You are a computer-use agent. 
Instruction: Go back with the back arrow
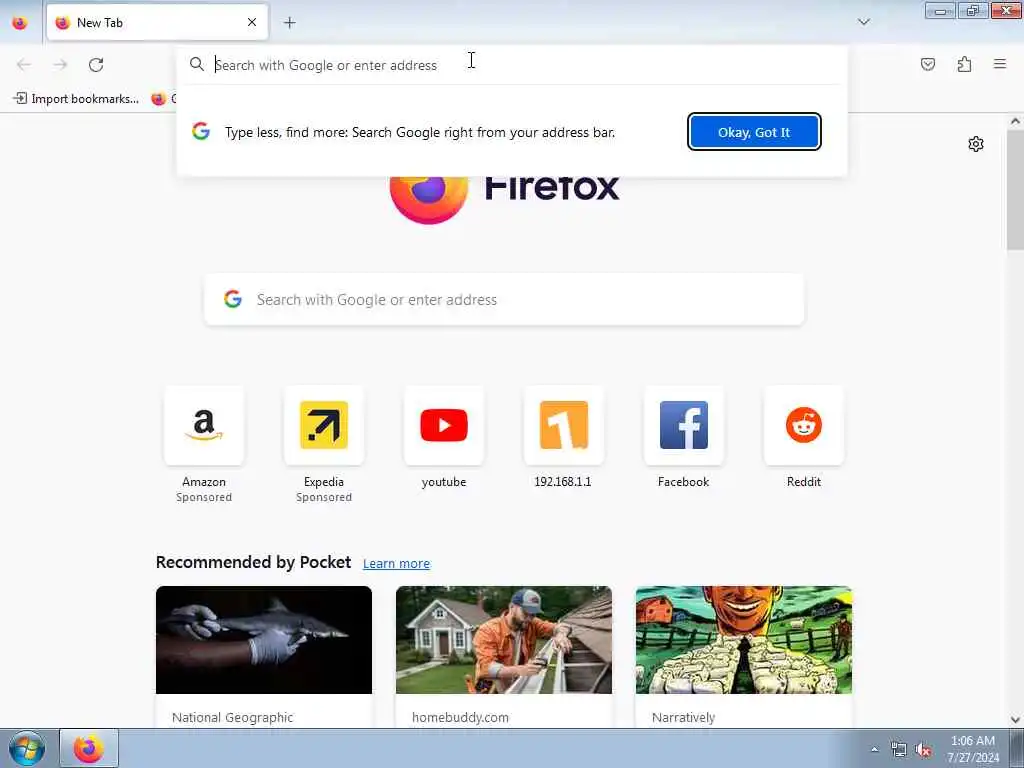pos(24,65)
